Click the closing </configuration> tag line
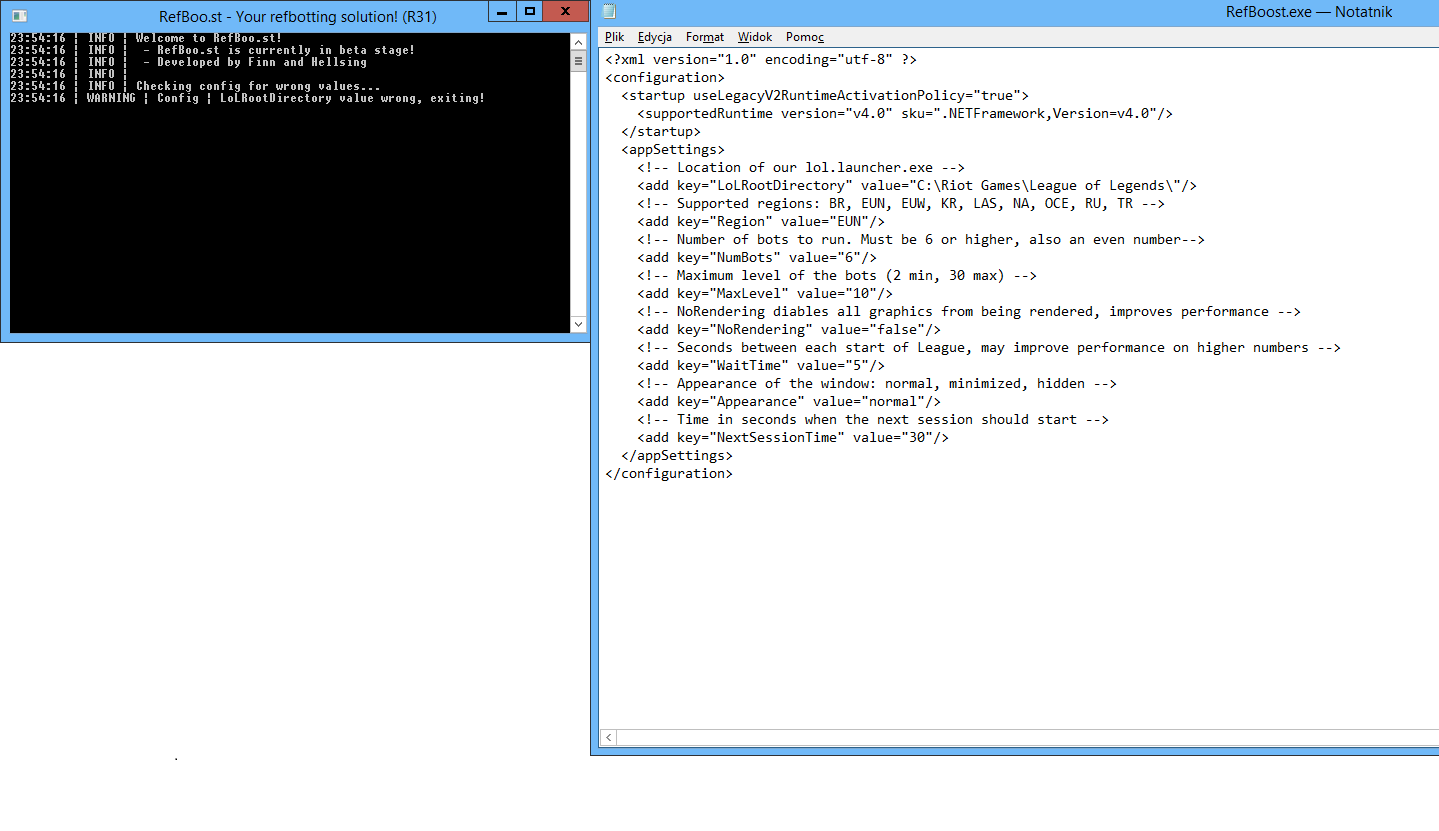 (669, 474)
